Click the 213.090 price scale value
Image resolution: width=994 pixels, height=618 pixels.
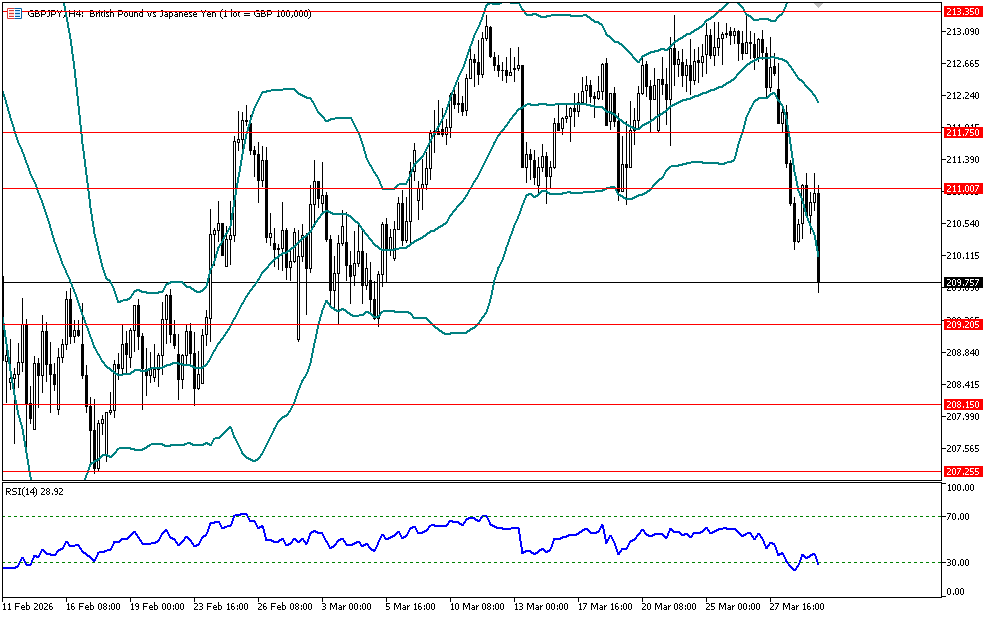[961, 32]
